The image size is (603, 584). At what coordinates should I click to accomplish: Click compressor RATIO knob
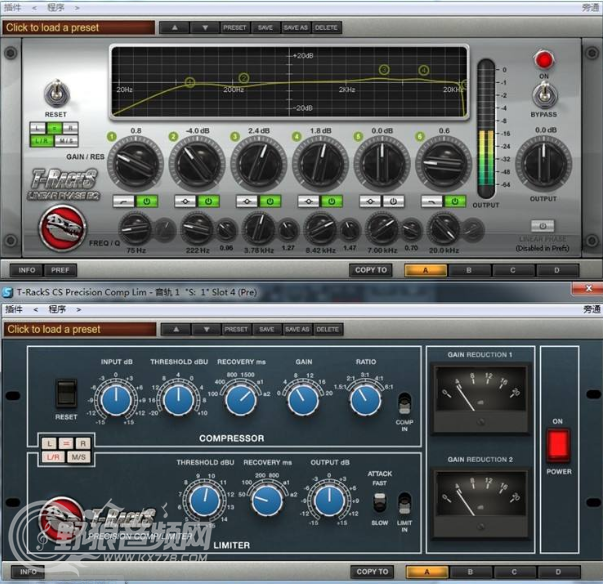point(366,401)
